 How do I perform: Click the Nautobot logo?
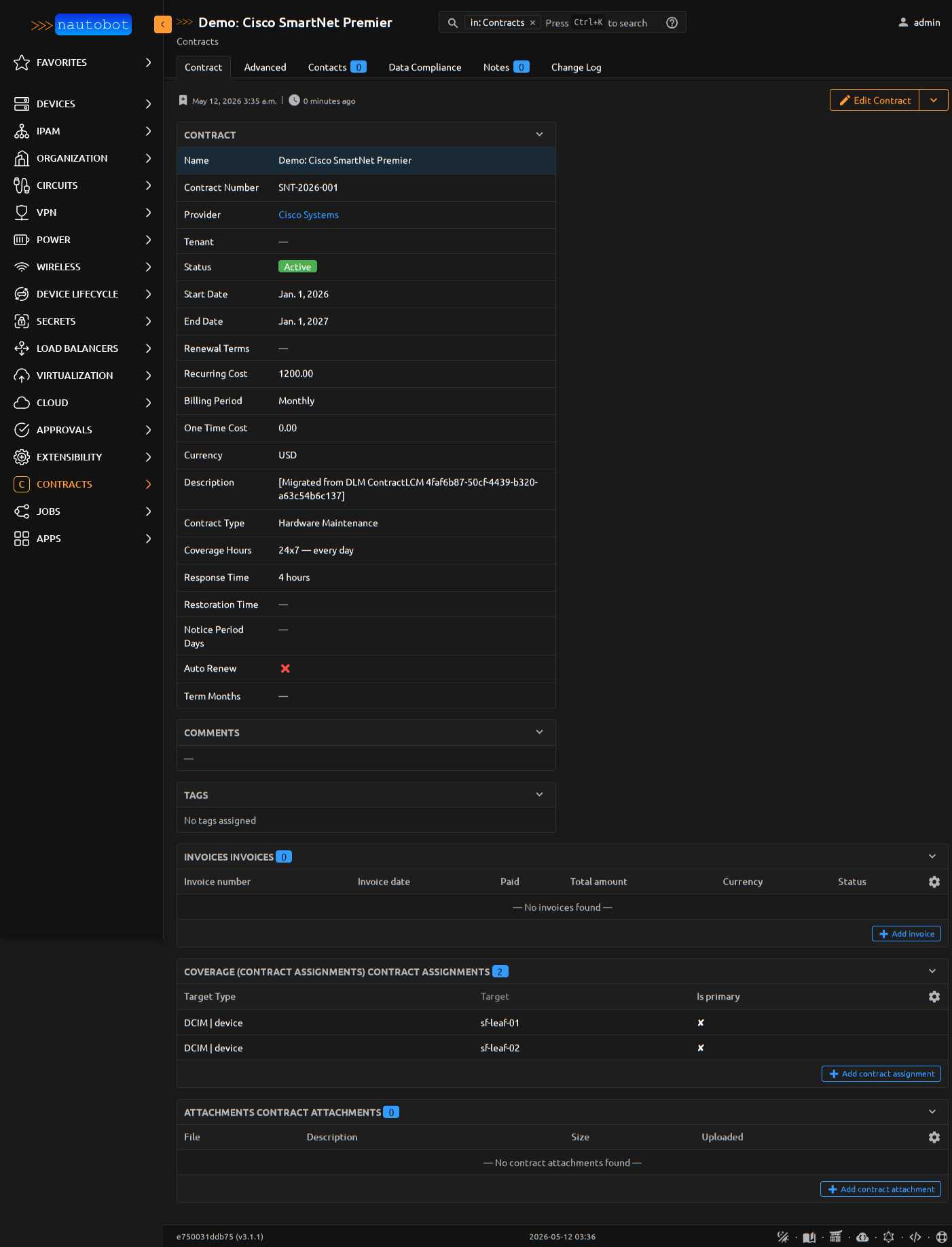81,24
